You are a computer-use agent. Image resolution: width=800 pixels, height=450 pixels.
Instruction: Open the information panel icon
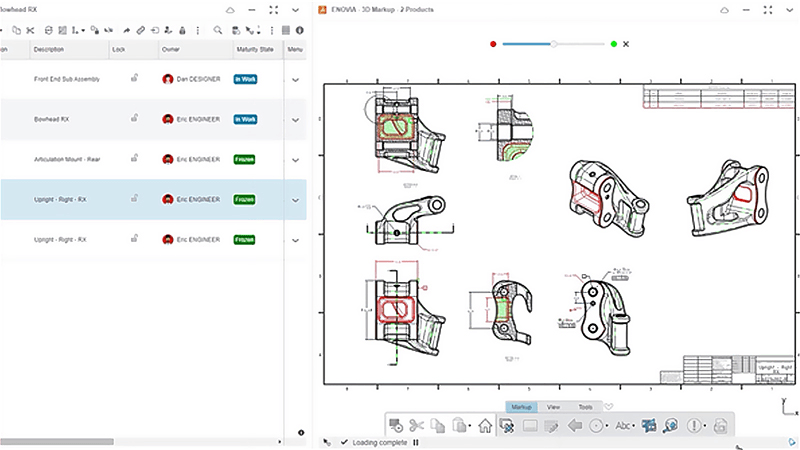[x=300, y=30]
